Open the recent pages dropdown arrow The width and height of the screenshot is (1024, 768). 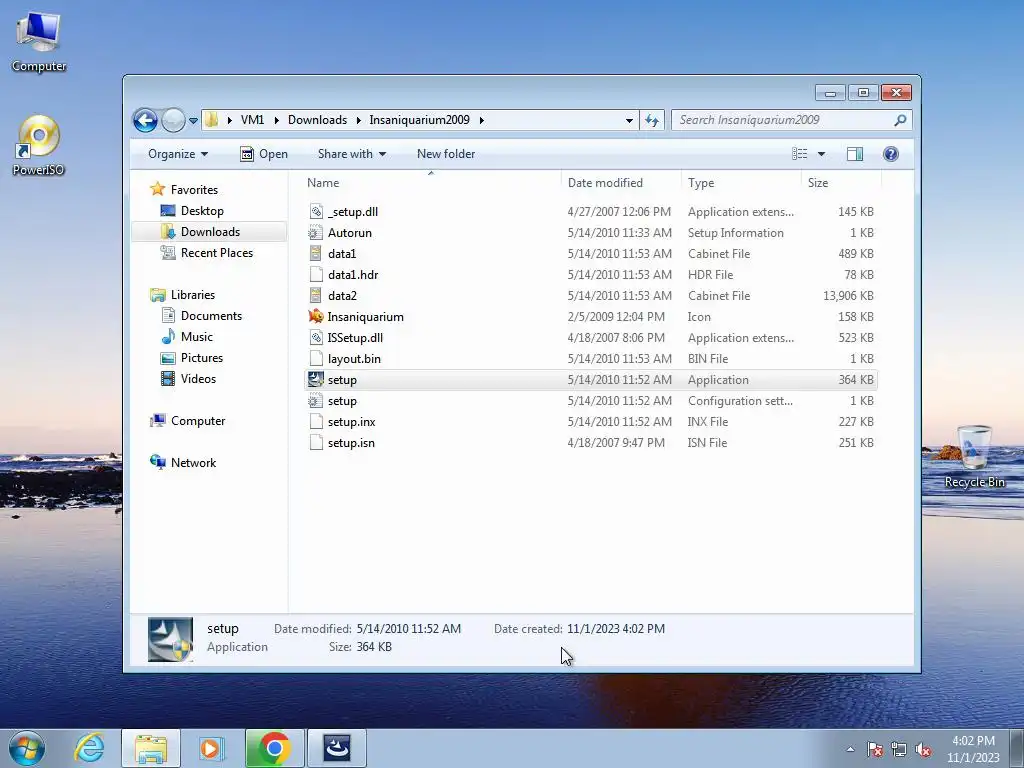(x=193, y=121)
